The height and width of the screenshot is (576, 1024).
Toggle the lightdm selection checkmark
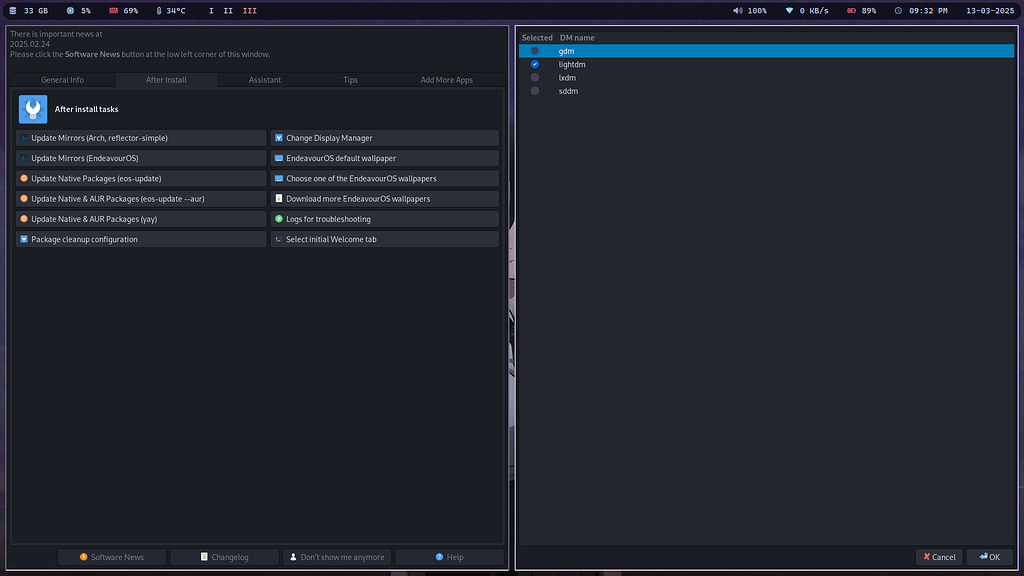(x=535, y=64)
